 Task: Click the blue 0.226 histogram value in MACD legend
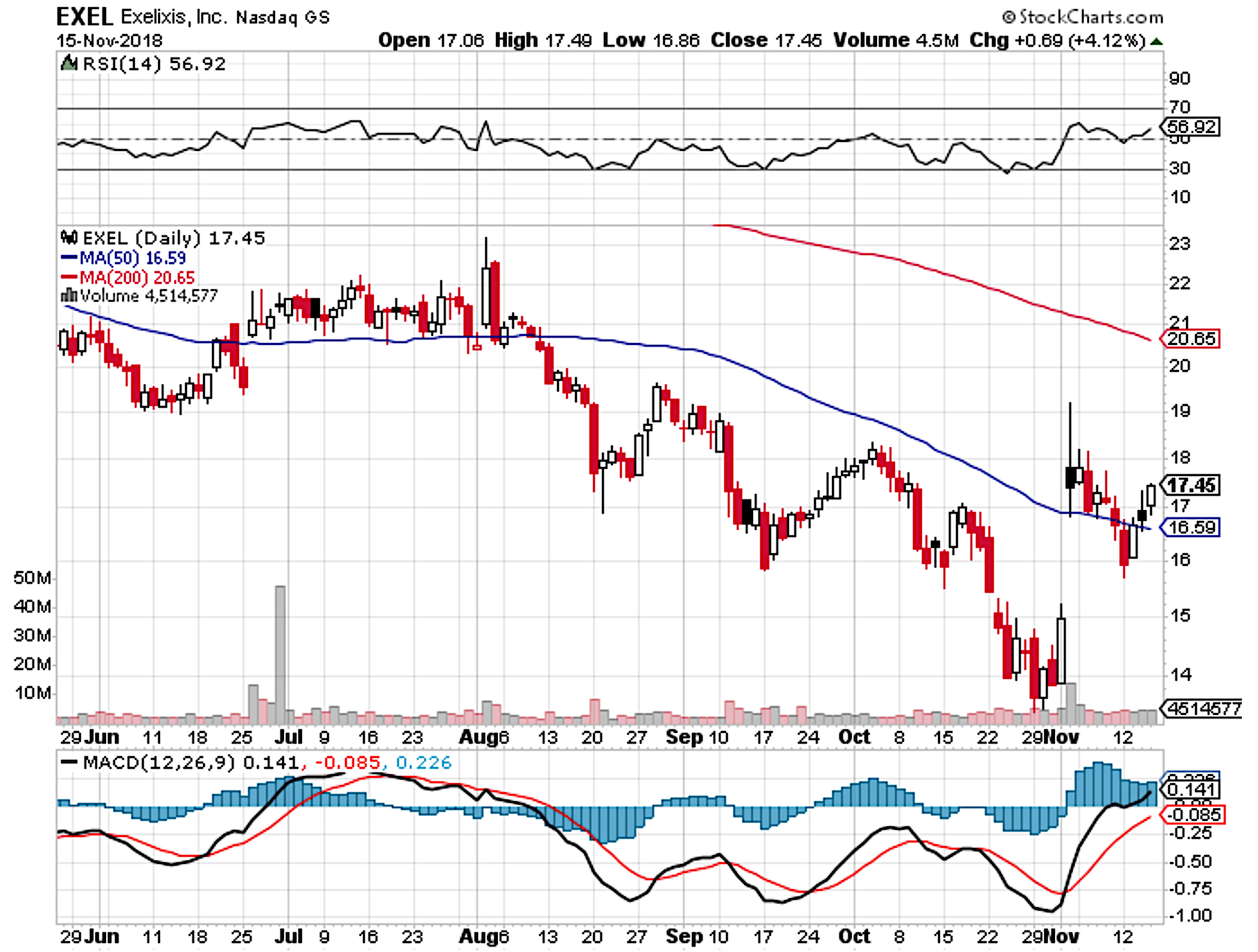[x=423, y=763]
